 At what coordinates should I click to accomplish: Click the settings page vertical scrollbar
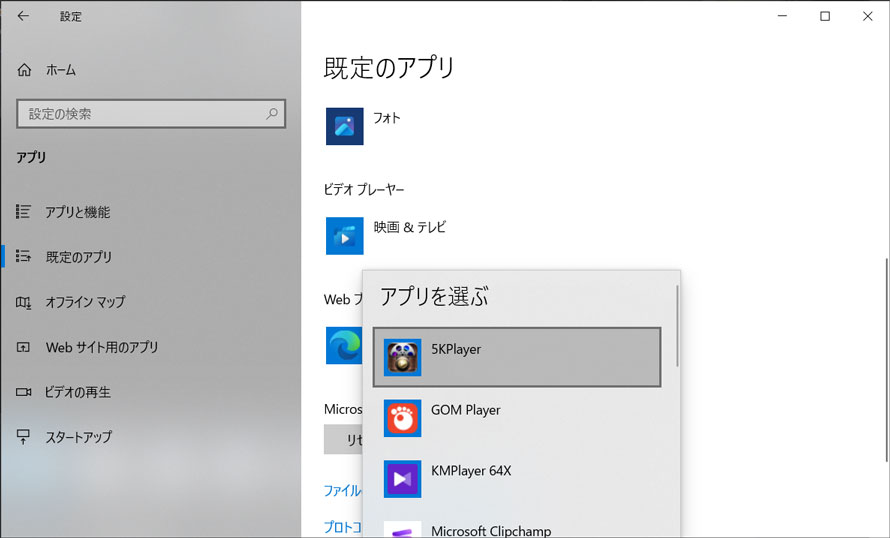tap(887, 360)
